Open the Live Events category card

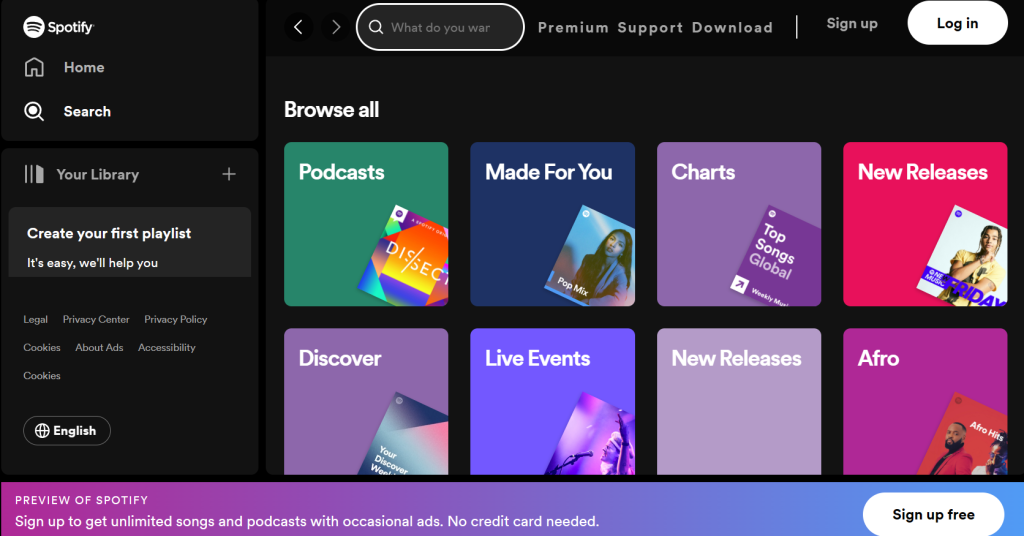pyautogui.click(x=552, y=402)
